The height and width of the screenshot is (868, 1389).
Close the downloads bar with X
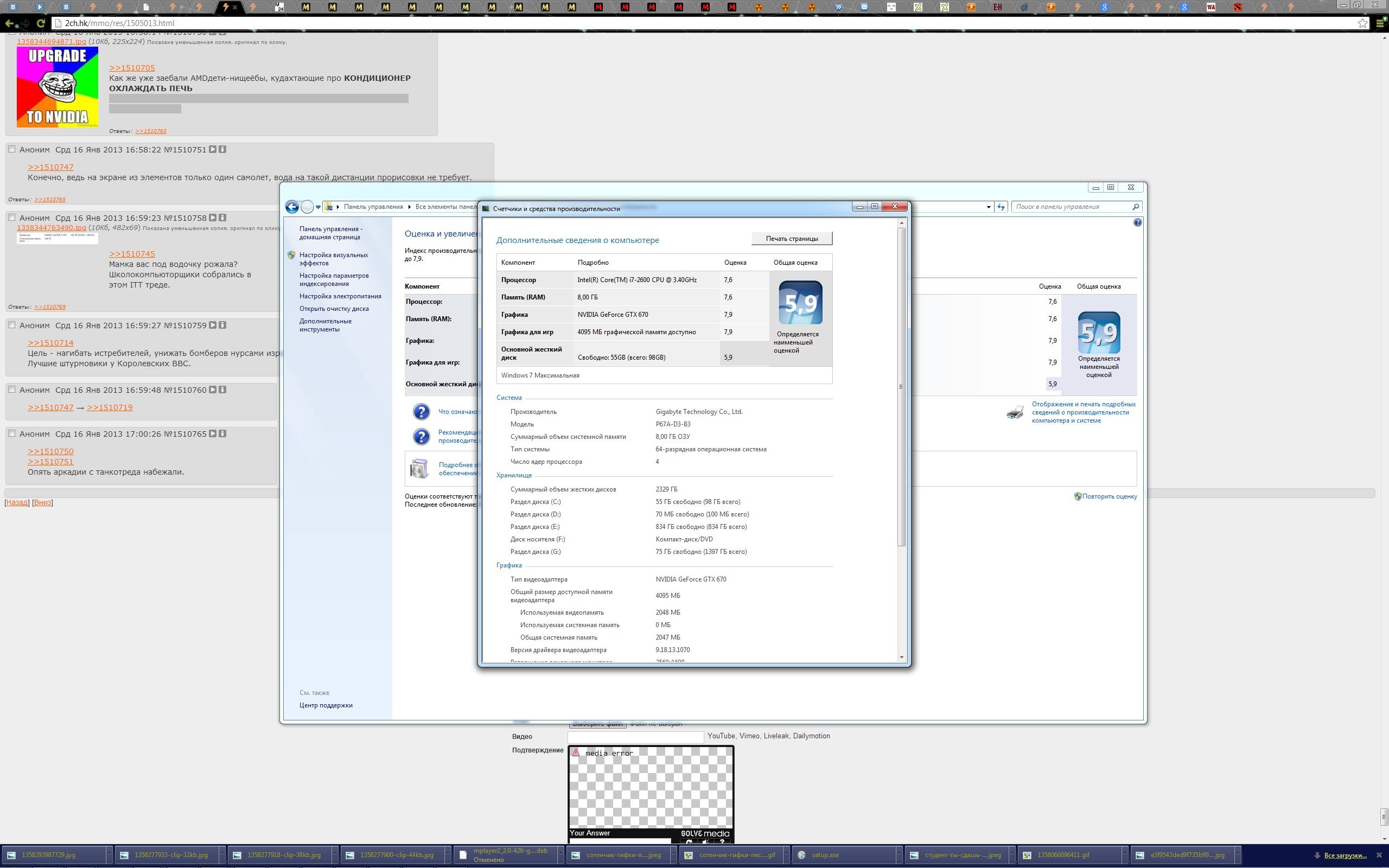pyautogui.click(x=1379, y=855)
